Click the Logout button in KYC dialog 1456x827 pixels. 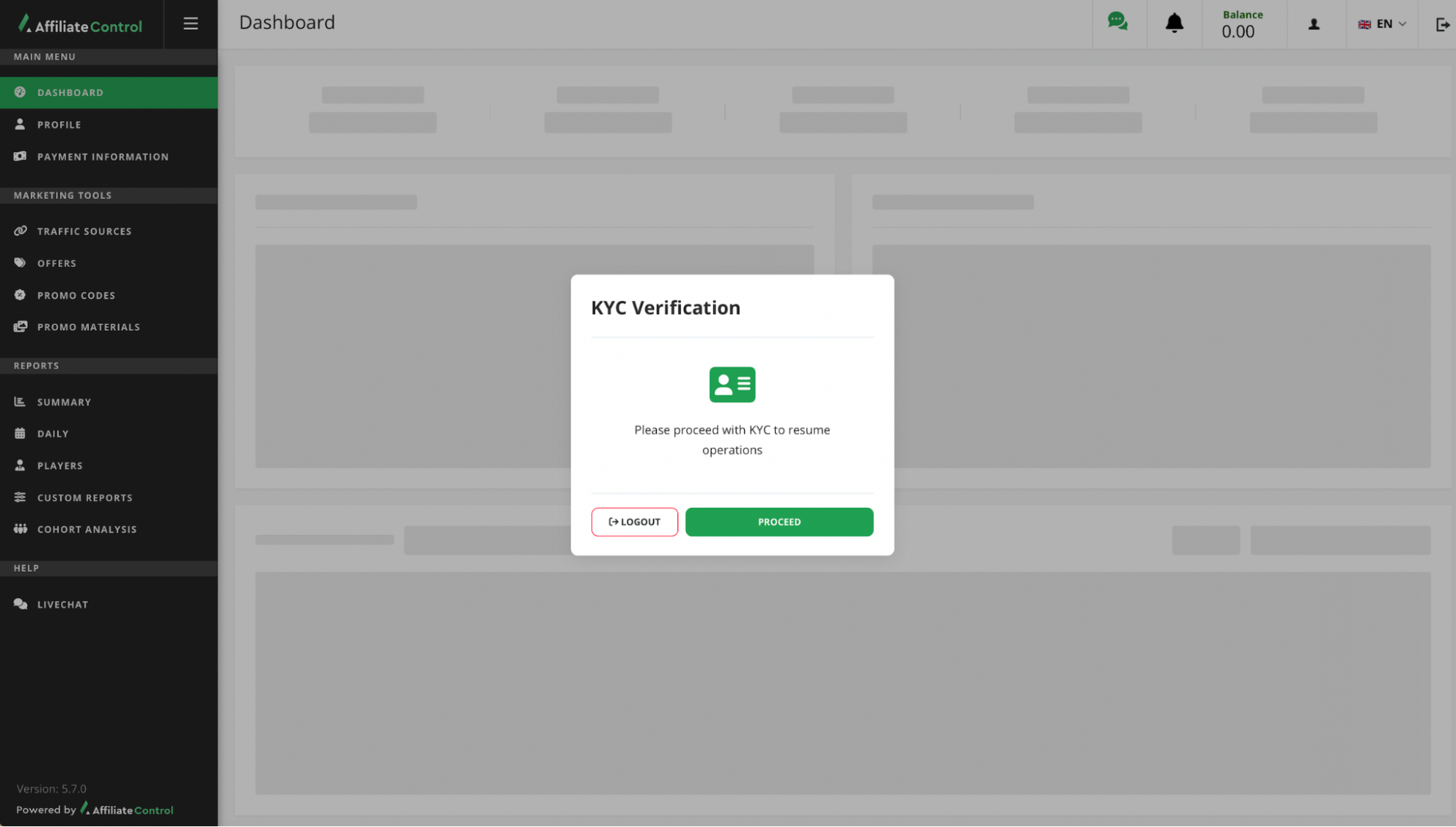click(x=634, y=522)
